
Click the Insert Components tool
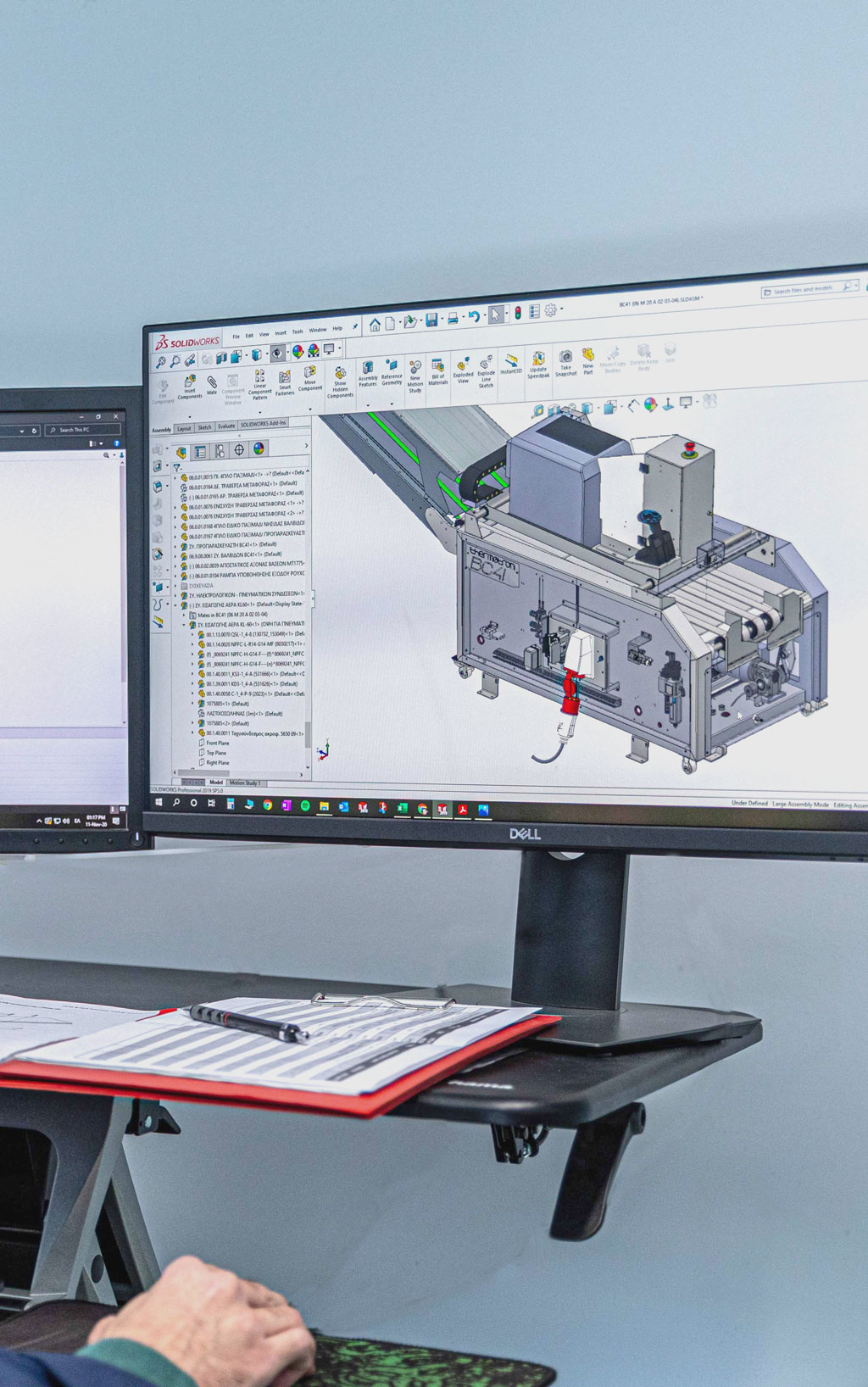point(190,386)
